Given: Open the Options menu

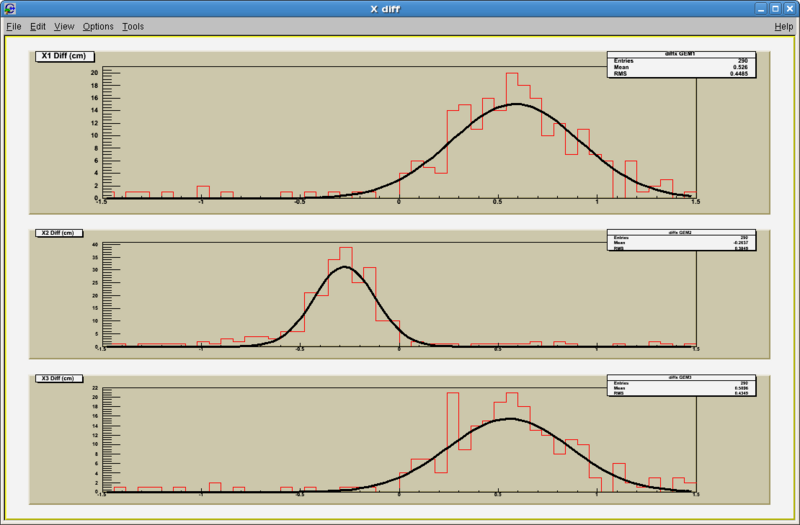Looking at the screenshot, I should pos(98,27).
